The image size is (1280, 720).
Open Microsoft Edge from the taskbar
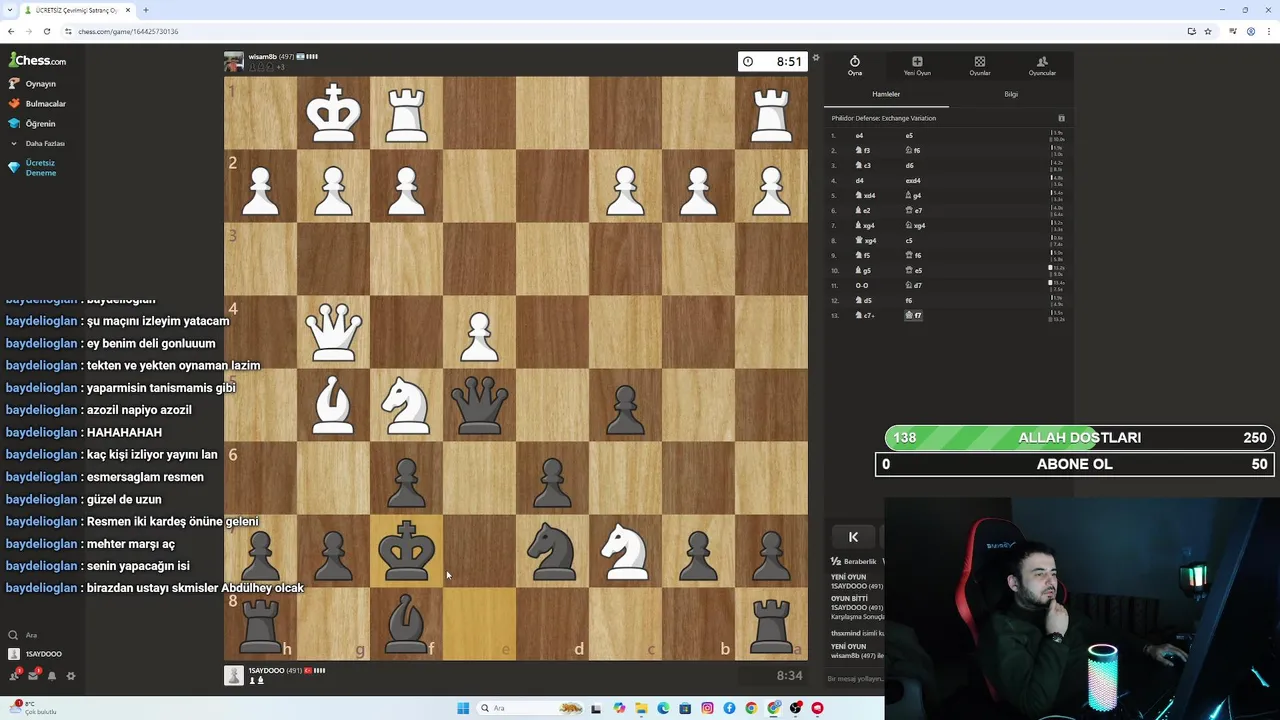tap(663, 708)
